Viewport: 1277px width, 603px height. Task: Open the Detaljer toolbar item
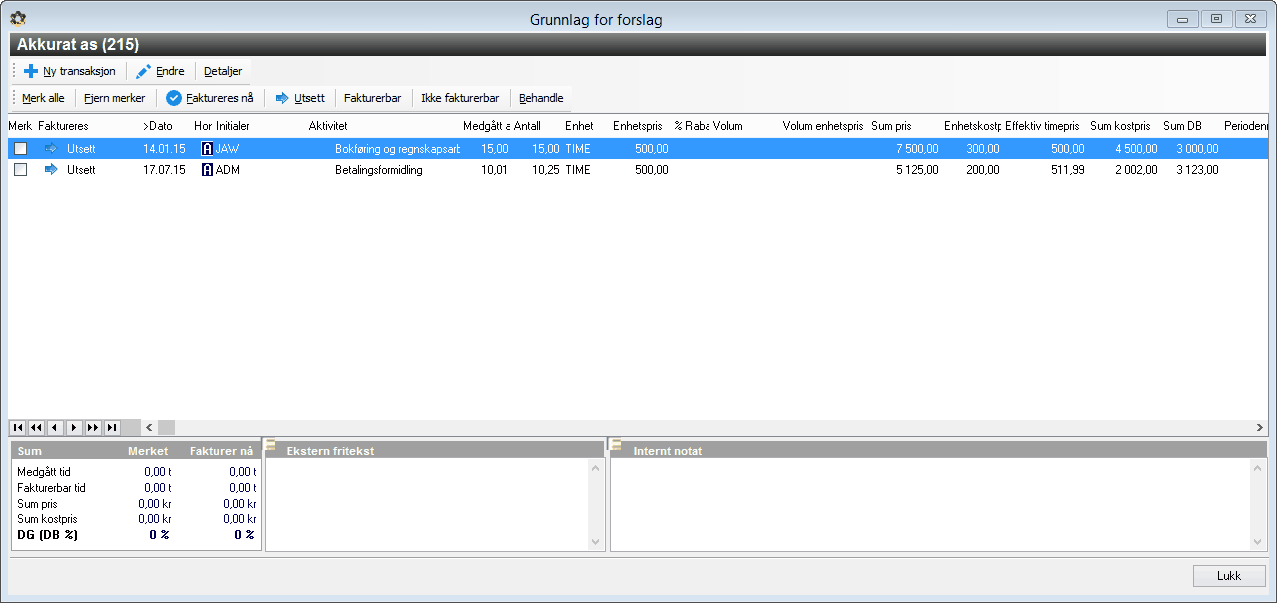coord(223,72)
